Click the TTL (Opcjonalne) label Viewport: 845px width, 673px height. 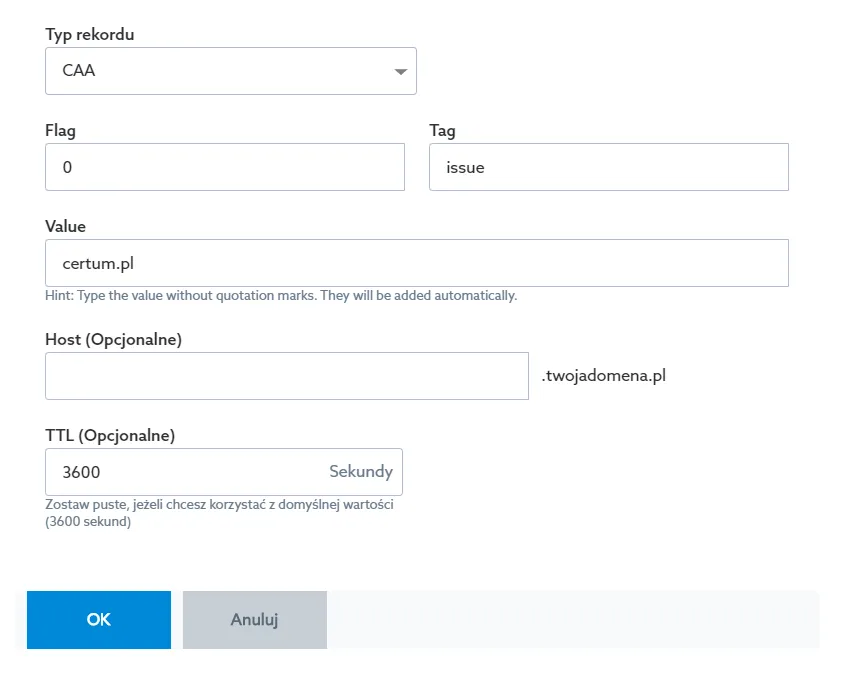click(x=110, y=435)
